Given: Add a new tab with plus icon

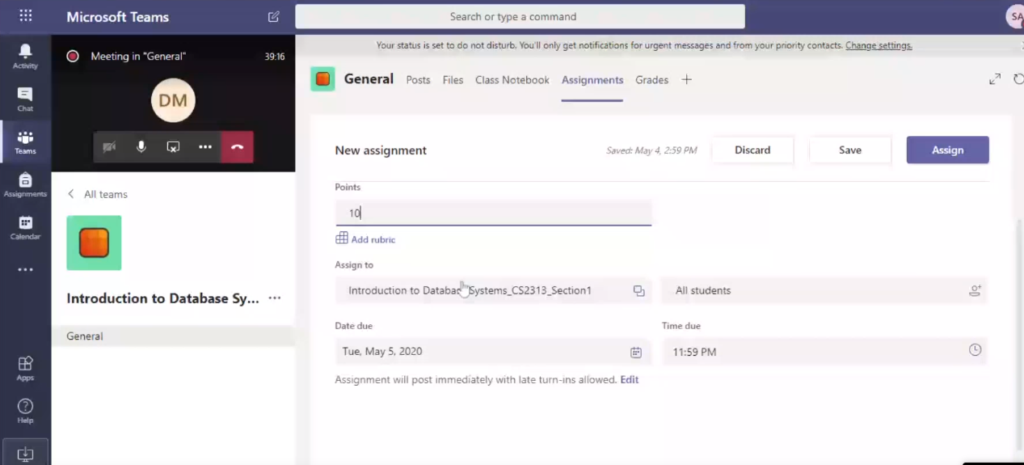Looking at the screenshot, I should (x=686, y=80).
